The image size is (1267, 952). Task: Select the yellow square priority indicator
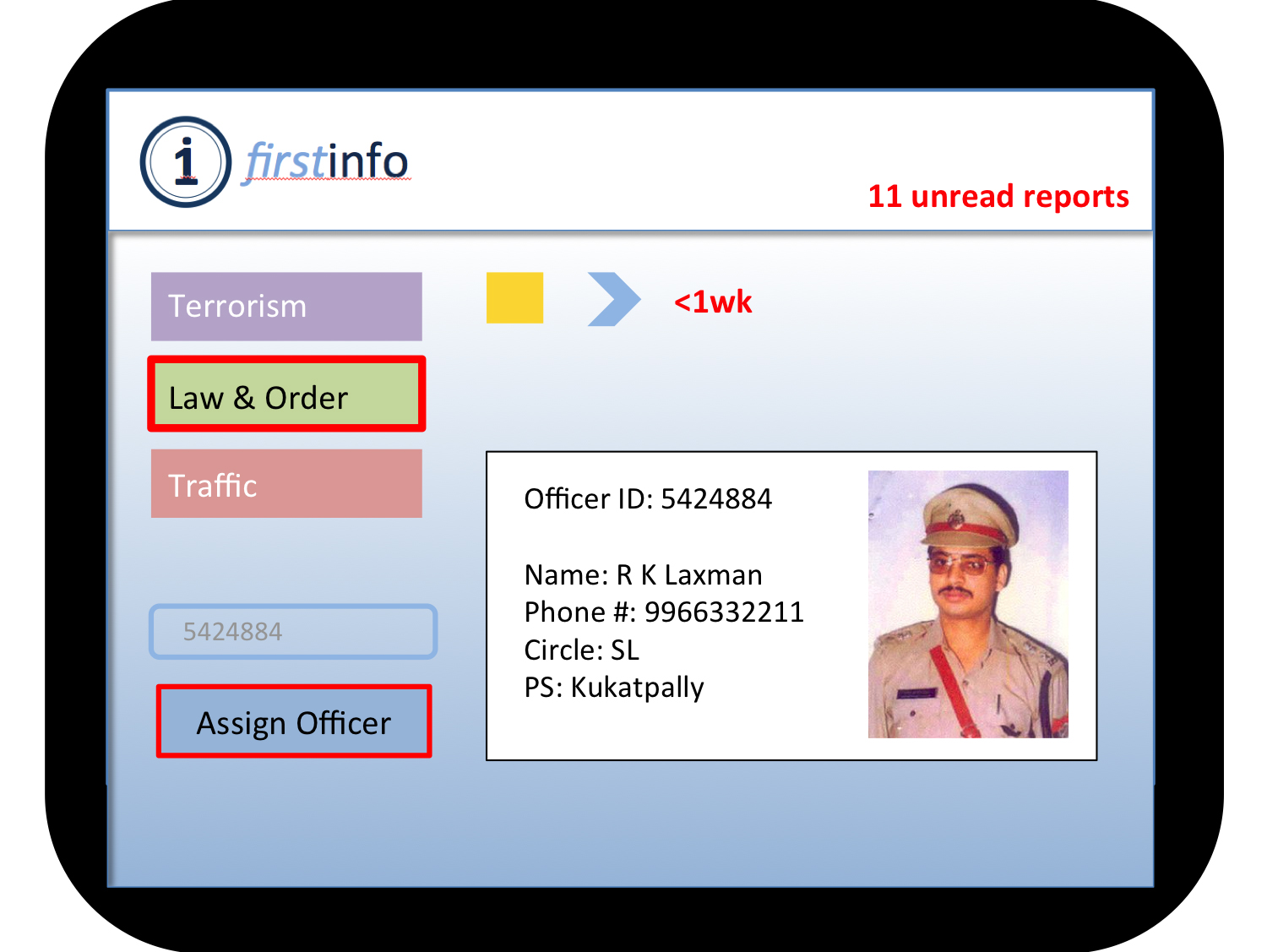(514, 298)
